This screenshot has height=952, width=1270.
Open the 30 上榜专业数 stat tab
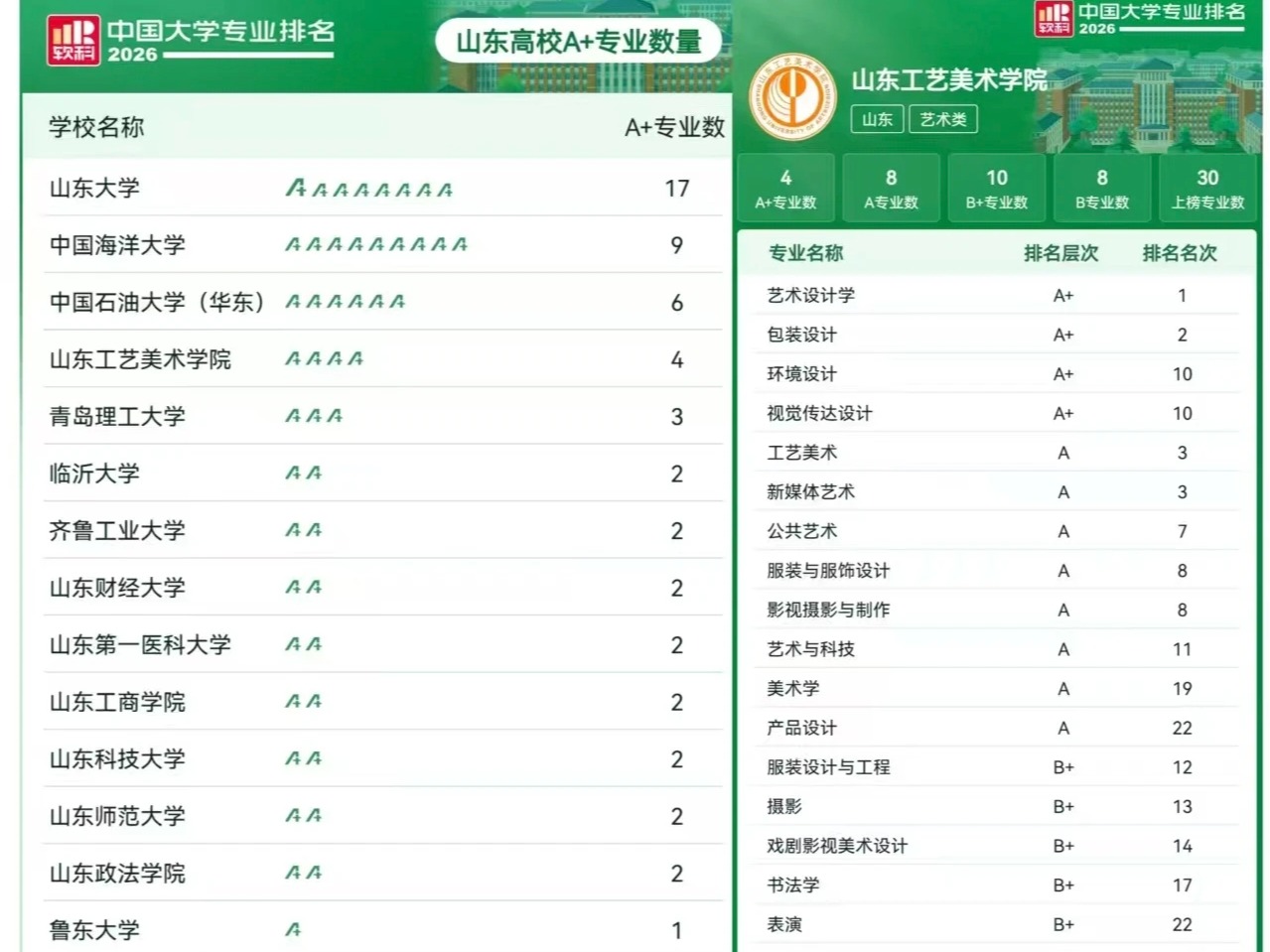pos(1207,189)
